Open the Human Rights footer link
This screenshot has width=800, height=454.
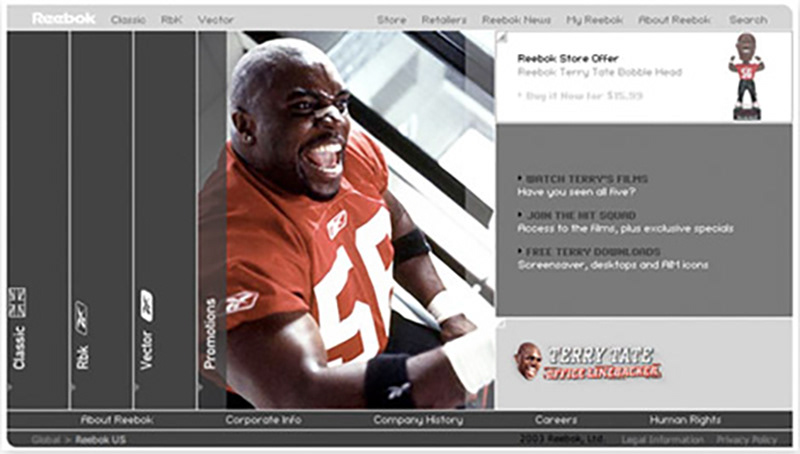685,420
